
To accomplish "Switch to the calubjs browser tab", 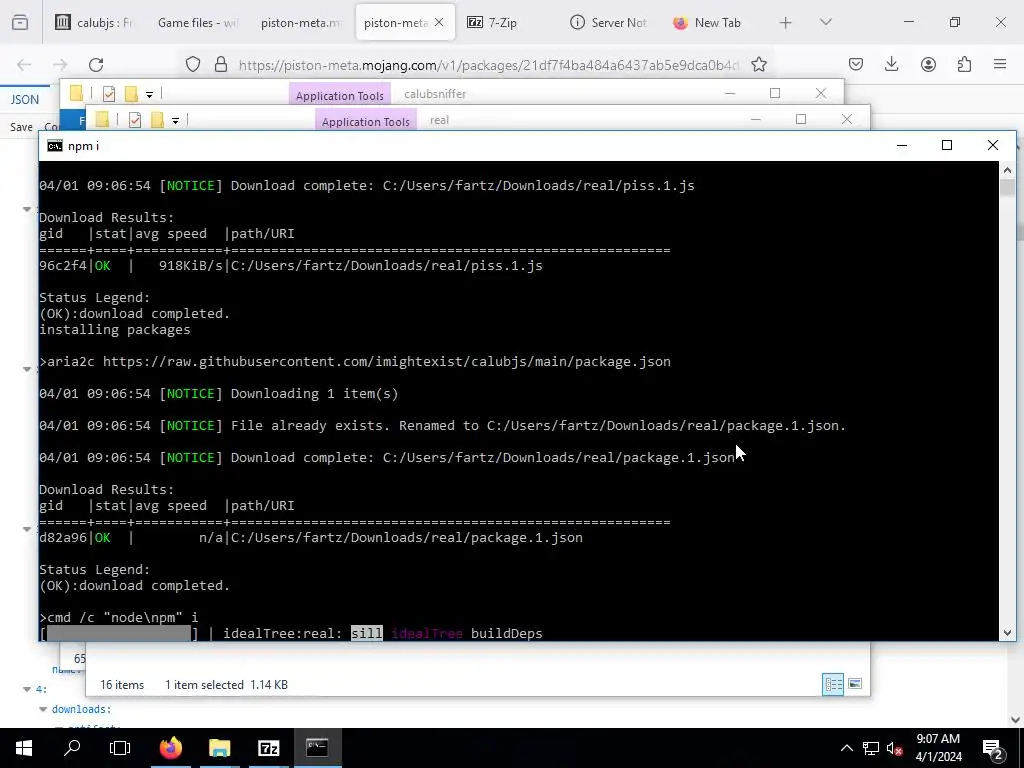I will click(94, 22).
